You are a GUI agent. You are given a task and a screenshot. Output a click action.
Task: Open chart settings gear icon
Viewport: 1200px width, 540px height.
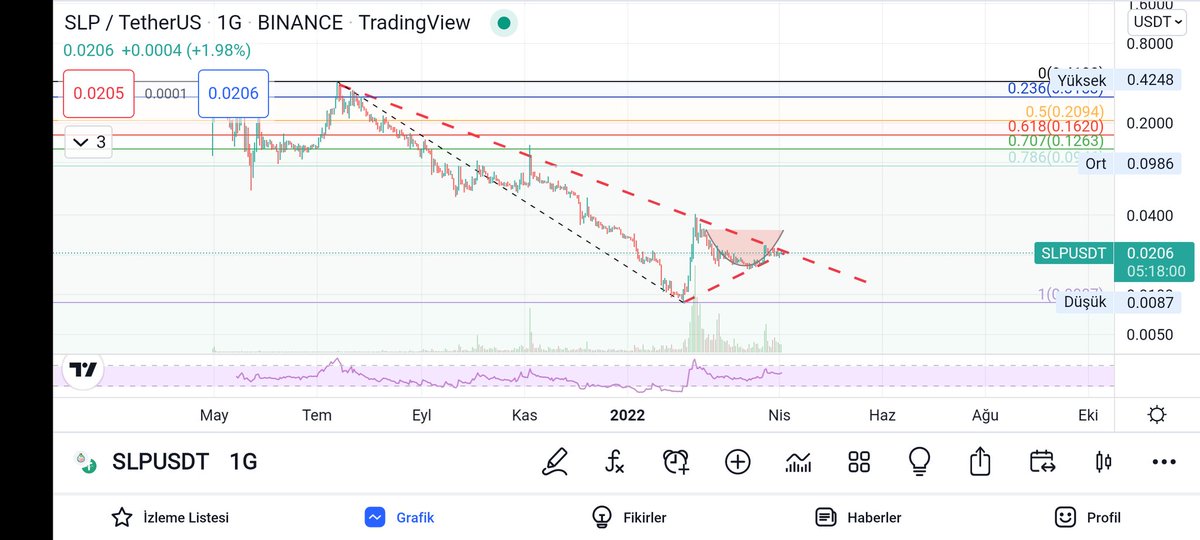point(1157,415)
